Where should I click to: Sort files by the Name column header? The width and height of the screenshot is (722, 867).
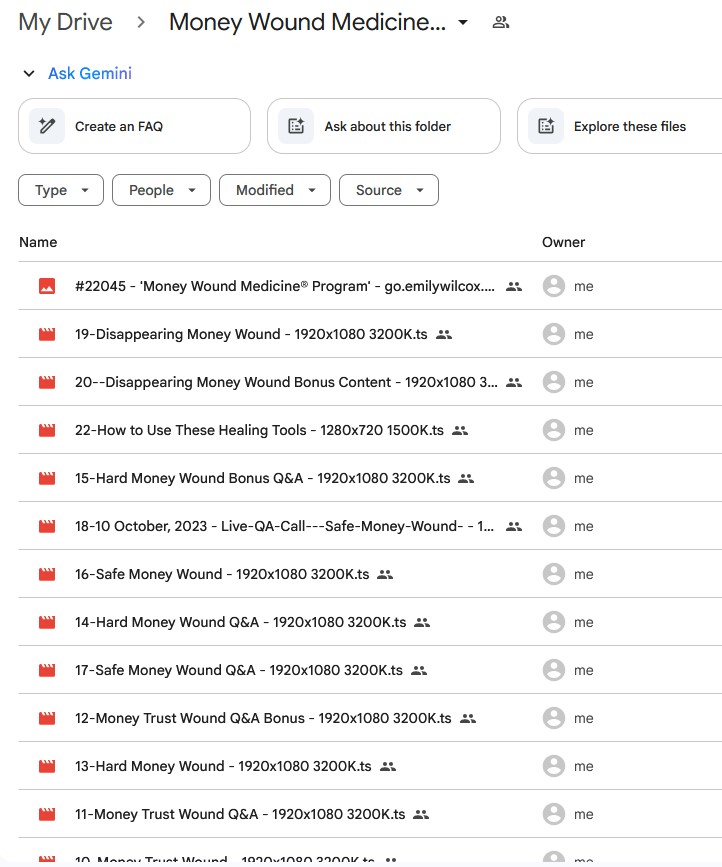(x=38, y=242)
